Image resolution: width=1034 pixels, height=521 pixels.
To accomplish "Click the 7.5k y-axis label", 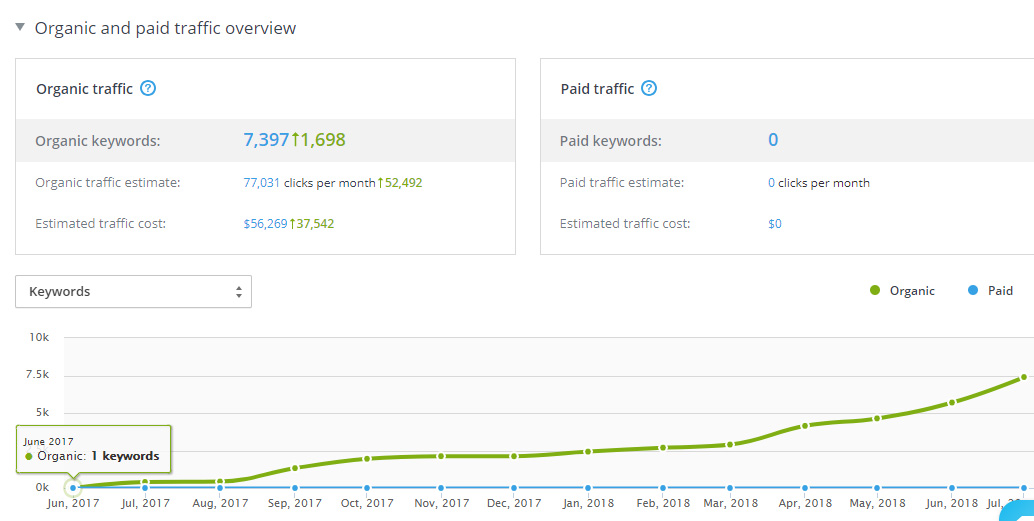I will tap(38, 375).
